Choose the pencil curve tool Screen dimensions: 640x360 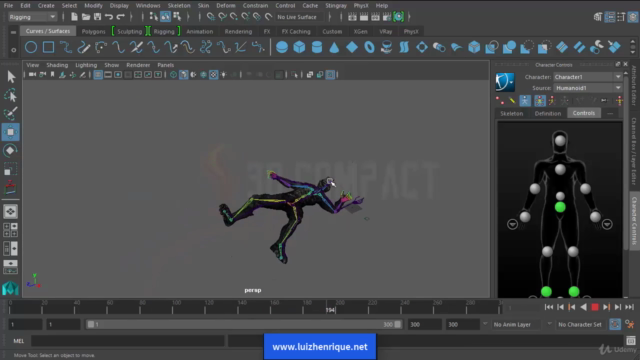(84, 47)
